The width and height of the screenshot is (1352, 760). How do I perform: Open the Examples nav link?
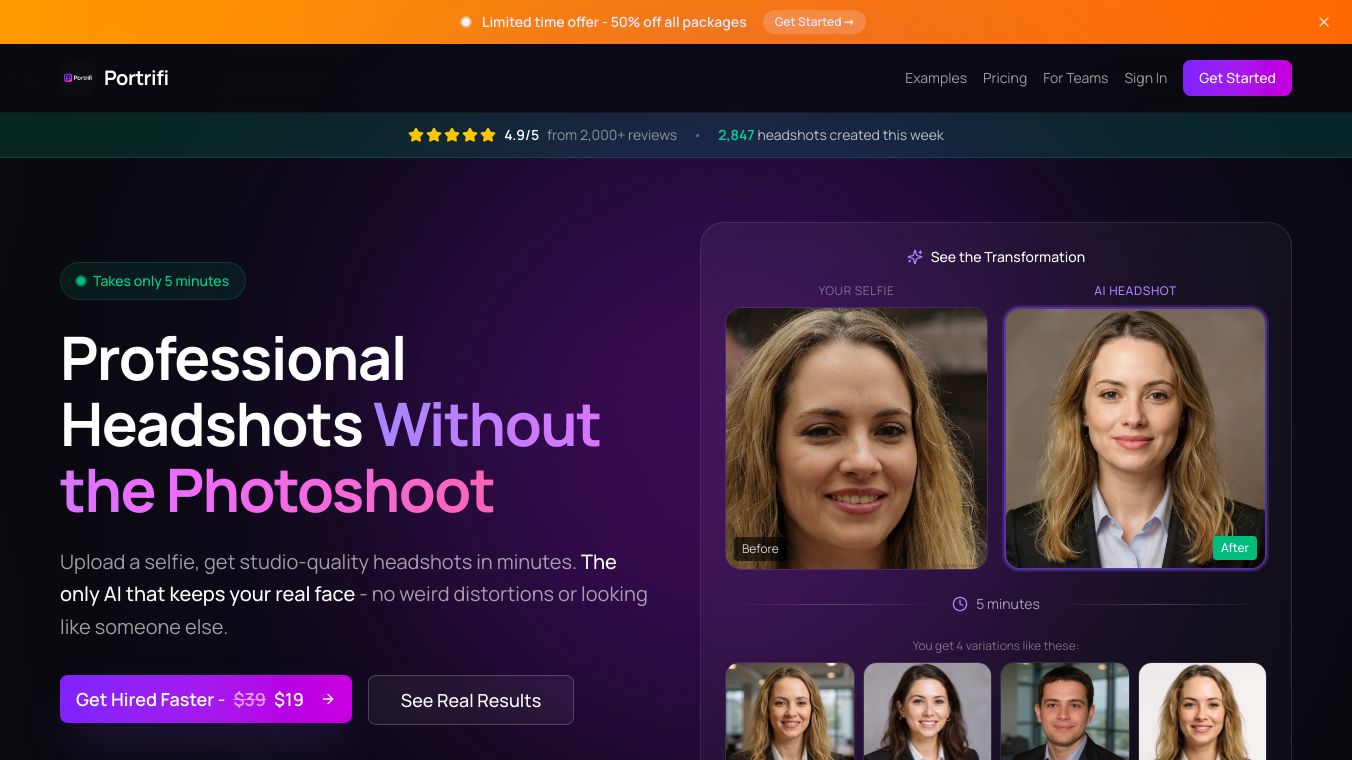pos(936,78)
